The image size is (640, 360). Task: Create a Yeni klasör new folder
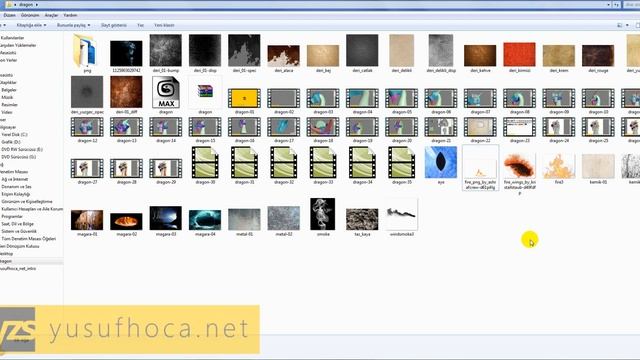coord(164,25)
